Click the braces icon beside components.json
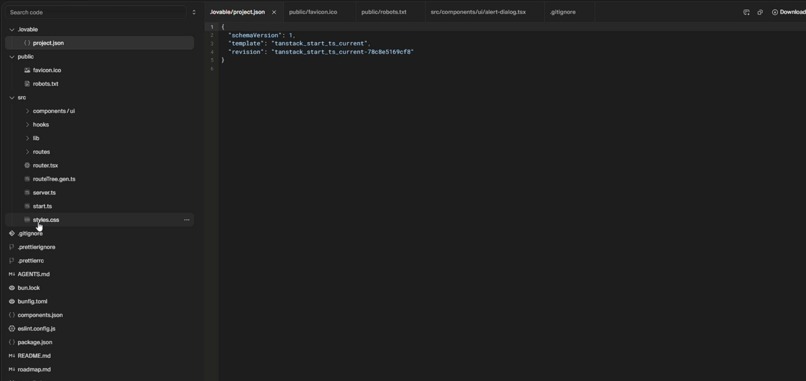Screen dimensions: 806x381 point(12,315)
